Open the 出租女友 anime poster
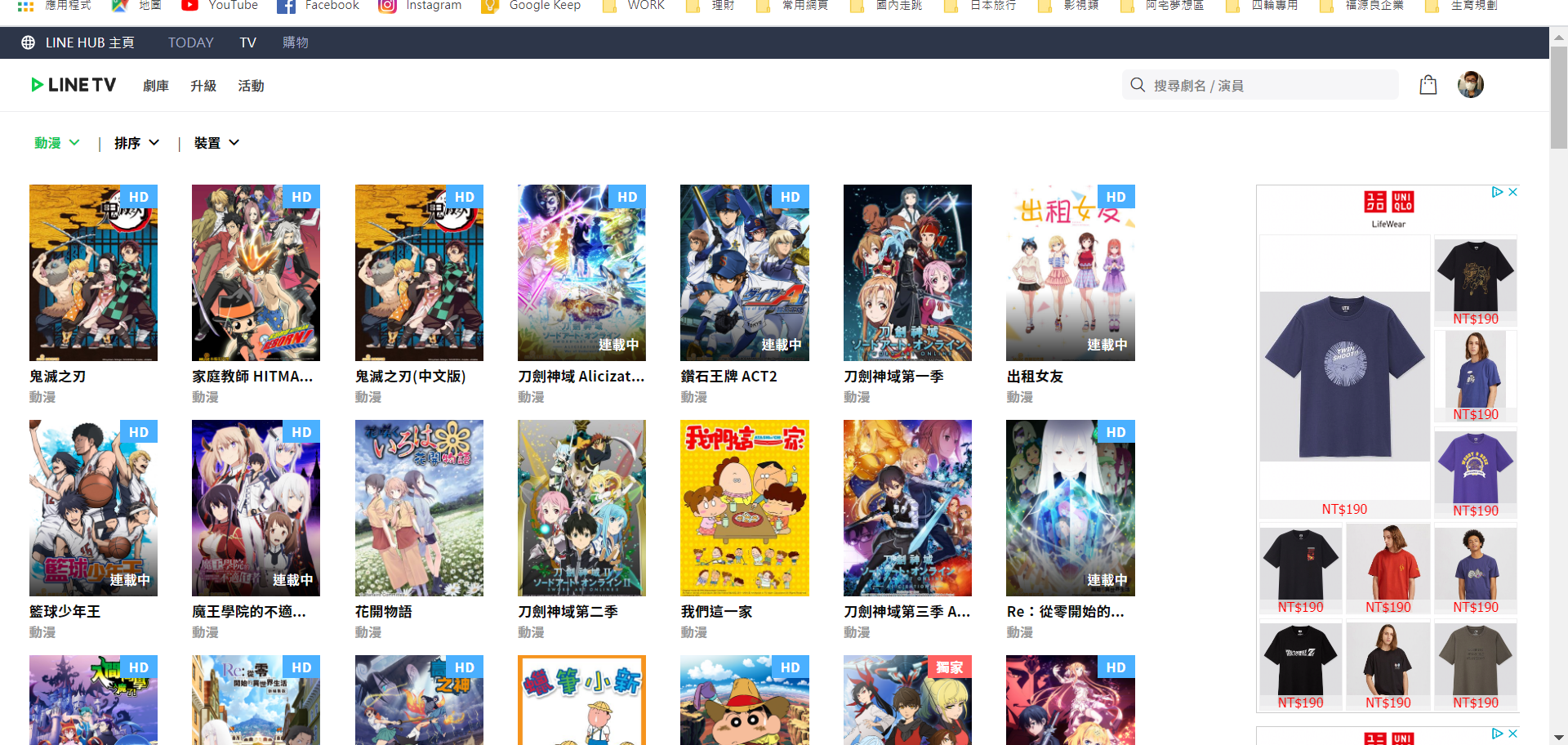Screen dimensions: 1568x745 [1070, 273]
